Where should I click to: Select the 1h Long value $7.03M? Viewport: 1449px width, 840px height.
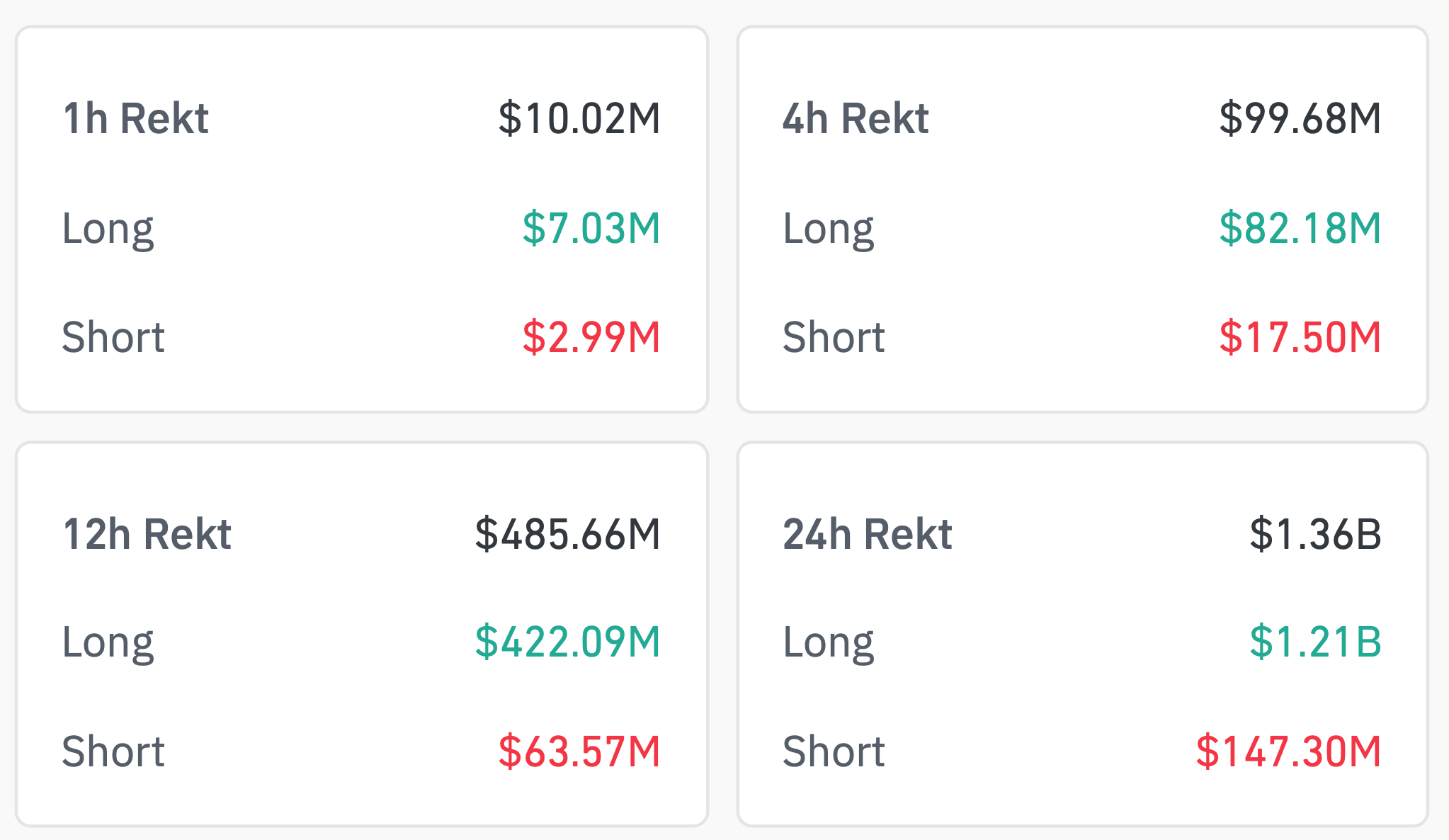591,228
